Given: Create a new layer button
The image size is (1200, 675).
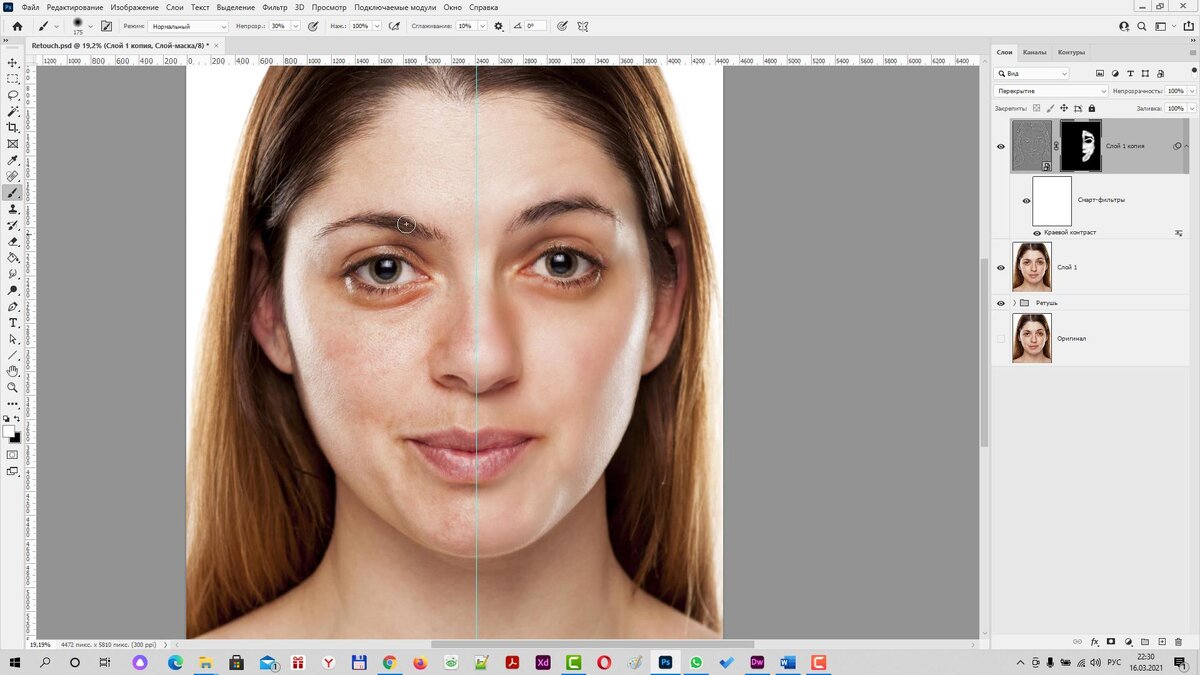Looking at the screenshot, I should (1162, 641).
